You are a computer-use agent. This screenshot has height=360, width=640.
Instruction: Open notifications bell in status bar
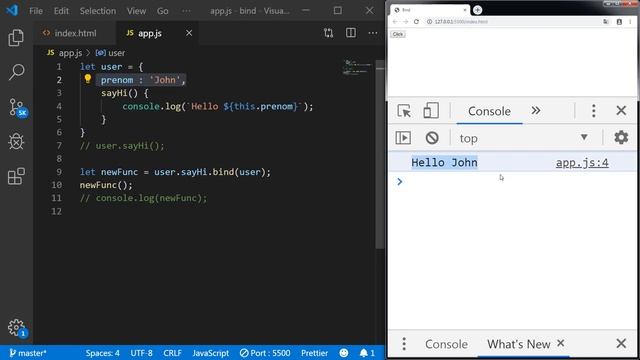point(367,353)
